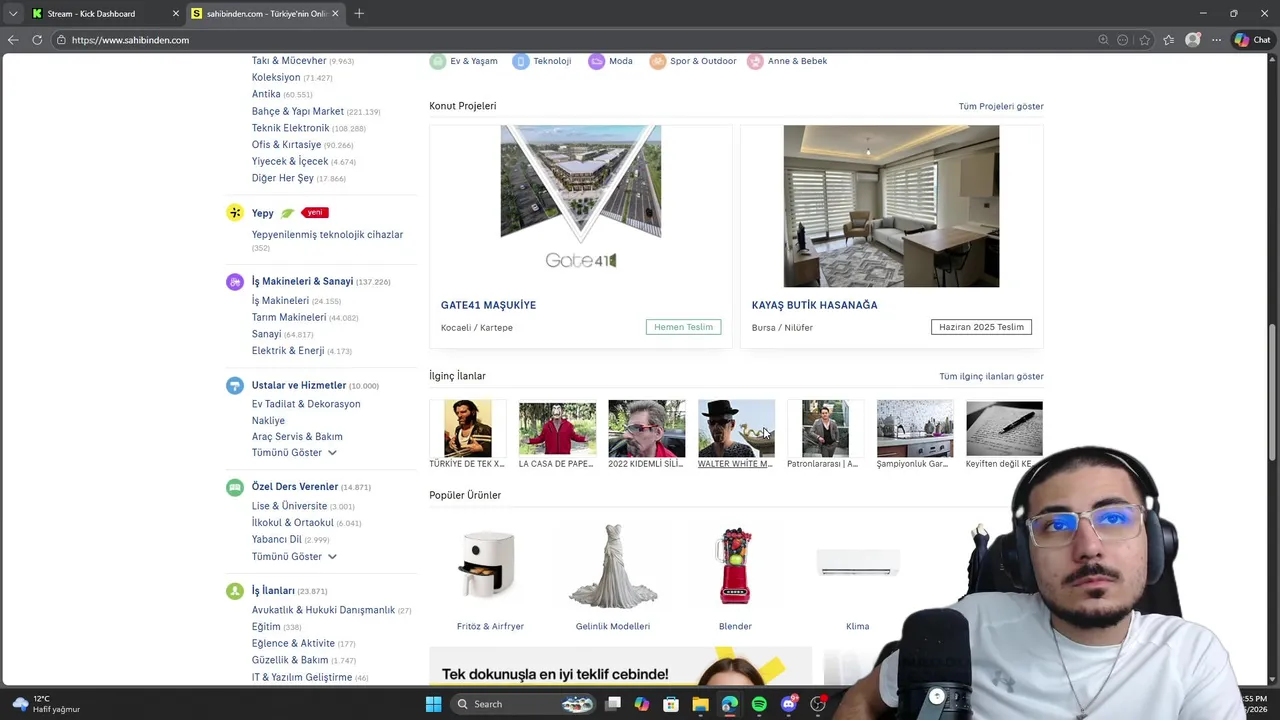Click the Moda category icon
The width and height of the screenshot is (1280, 720).
tap(597, 61)
